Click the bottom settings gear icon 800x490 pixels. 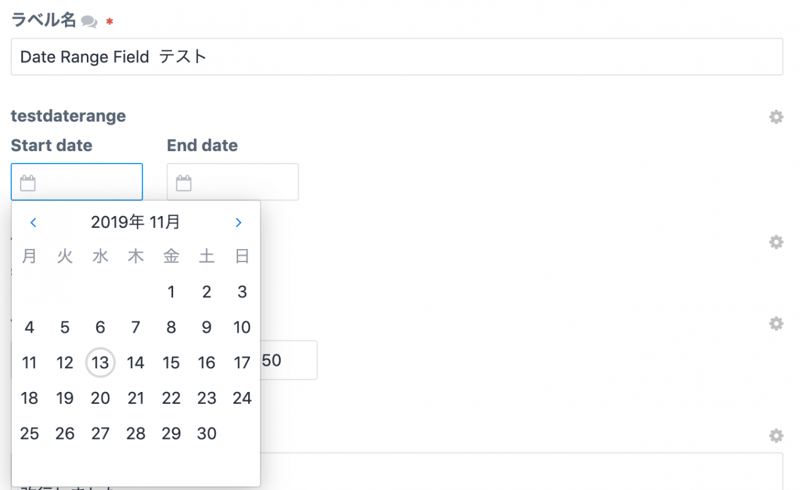point(776,436)
